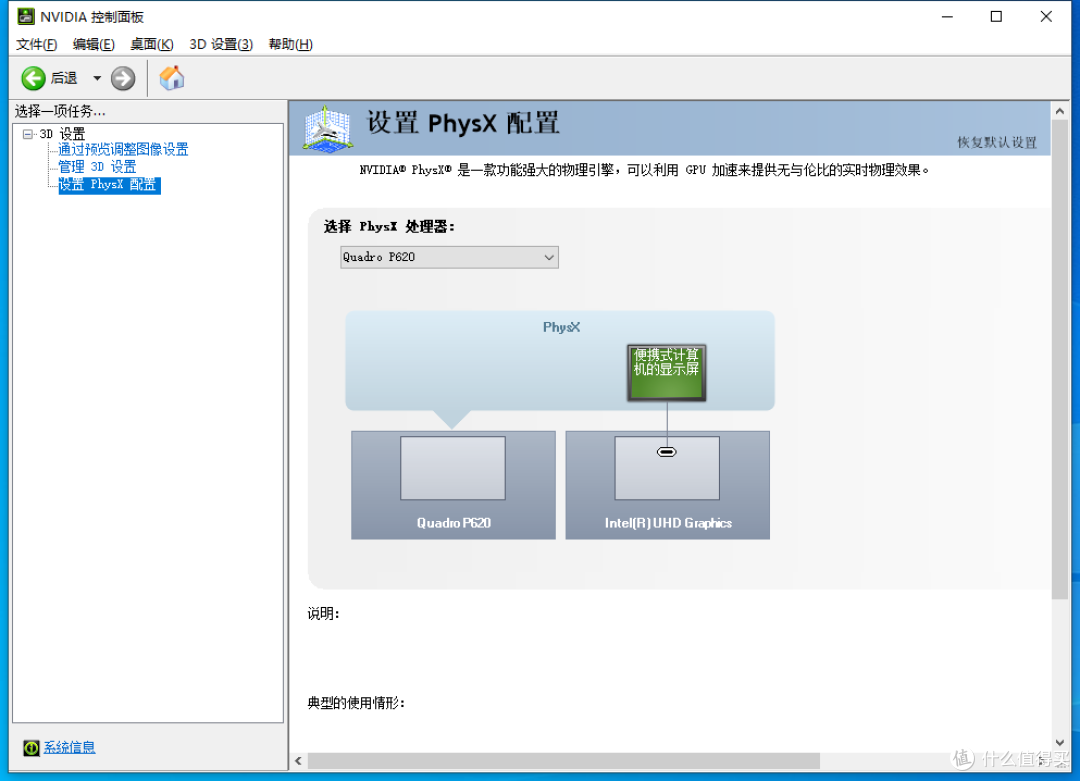Select 通过预览调整图像设置 in the tree
Viewport: 1080px width, 781px height.
123,149
